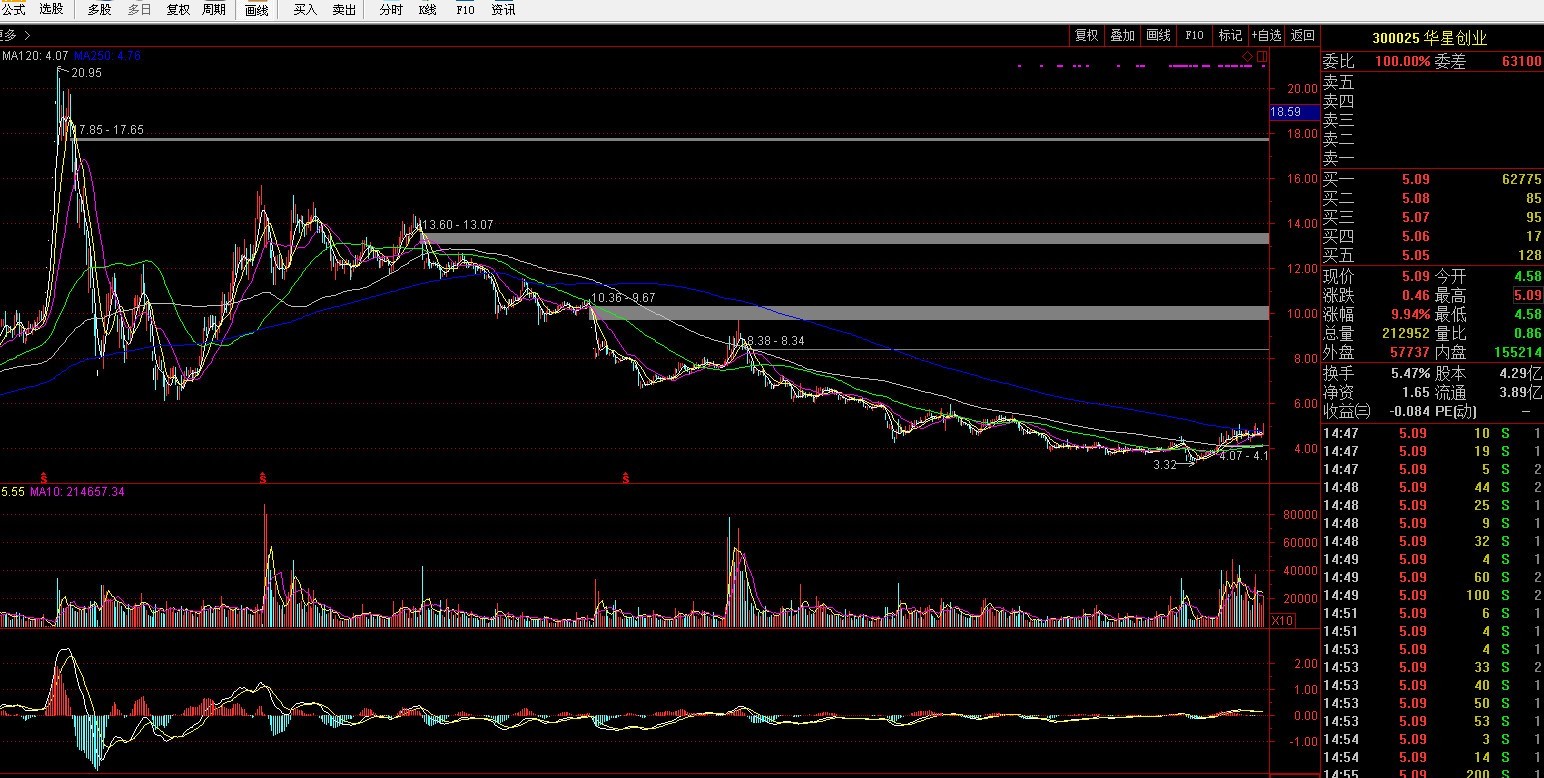
Task: Open the 公式 menu
Action: click(x=14, y=9)
